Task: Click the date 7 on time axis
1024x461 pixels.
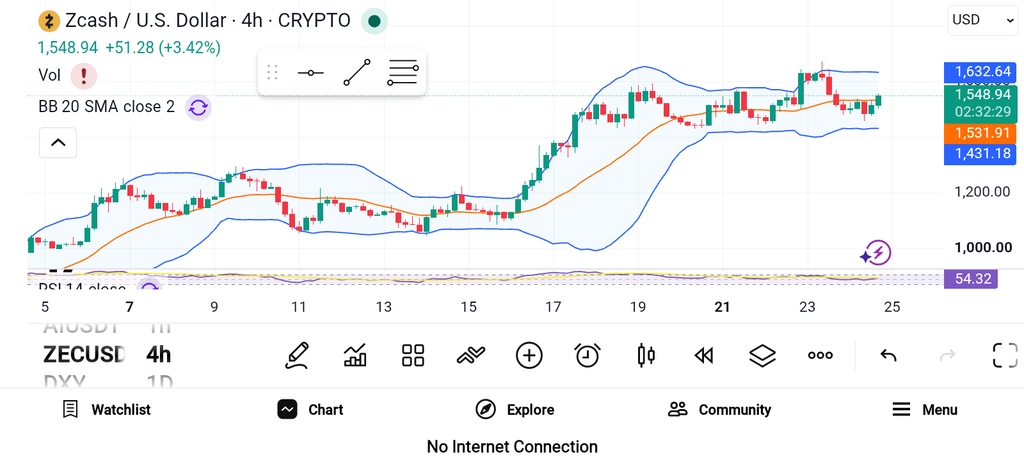Action: click(129, 307)
